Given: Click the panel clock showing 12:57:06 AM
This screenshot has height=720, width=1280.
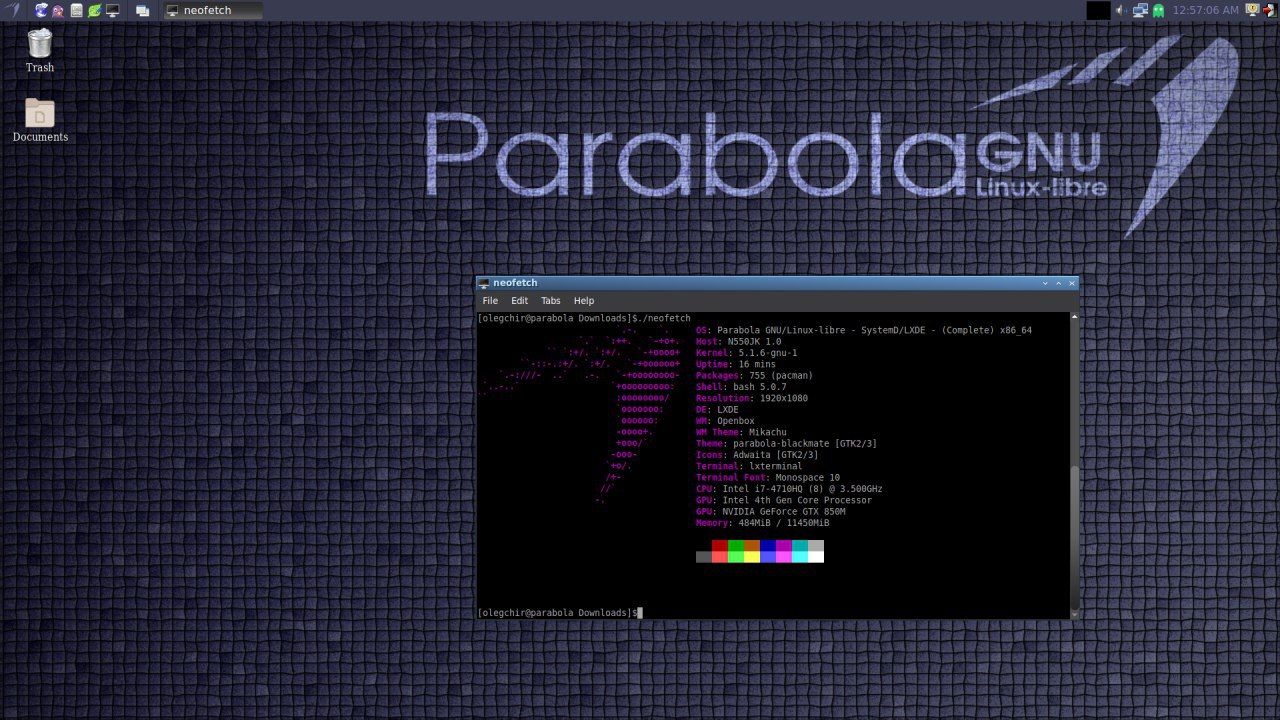Looking at the screenshot, I should point(1205,10).
